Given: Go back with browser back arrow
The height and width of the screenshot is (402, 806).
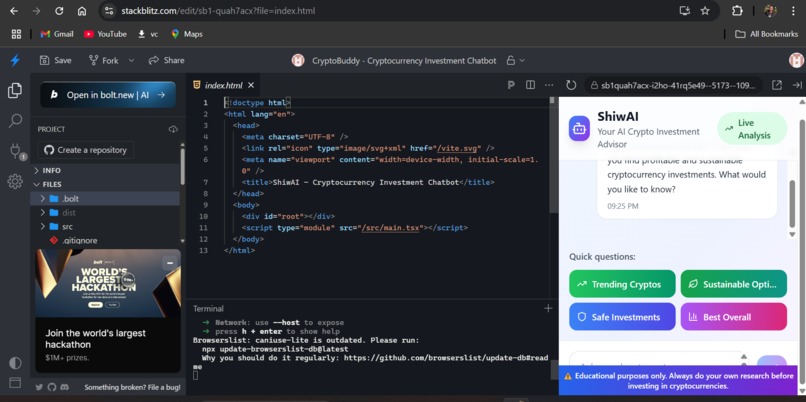Looking at the screenshot, I should (14, 11).
